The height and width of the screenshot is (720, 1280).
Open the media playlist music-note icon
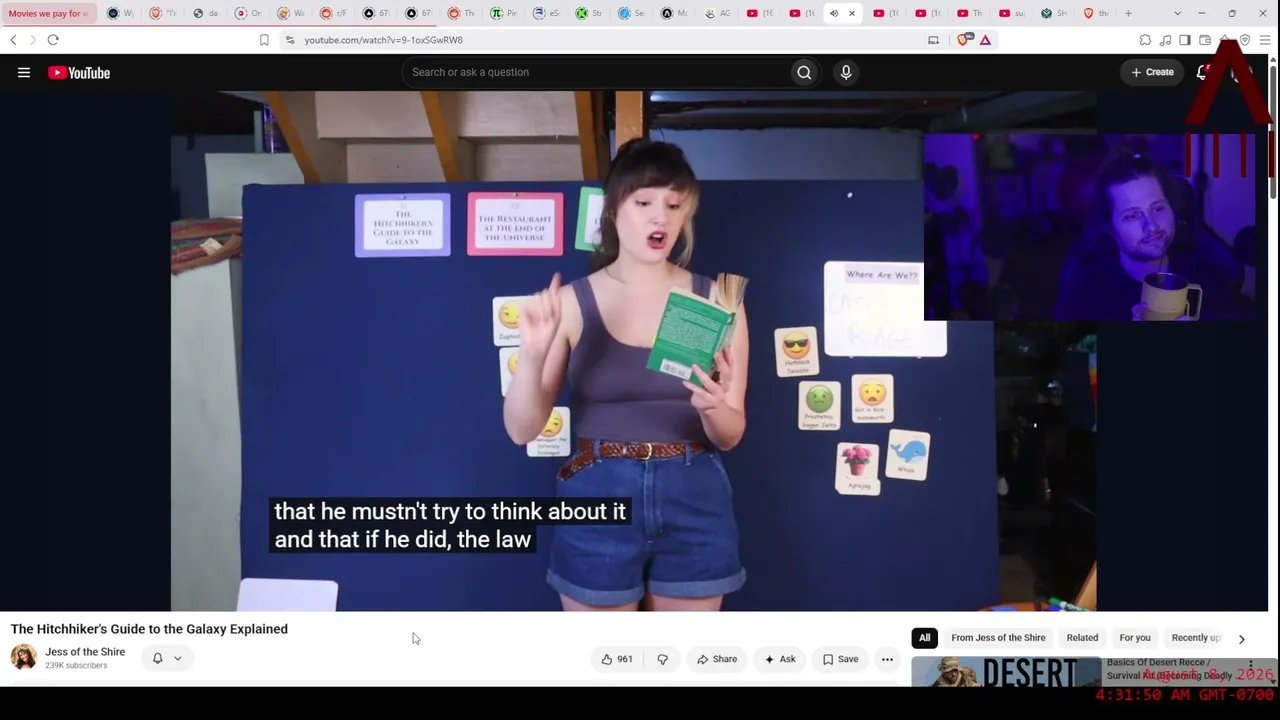[x=1165, y=40]
